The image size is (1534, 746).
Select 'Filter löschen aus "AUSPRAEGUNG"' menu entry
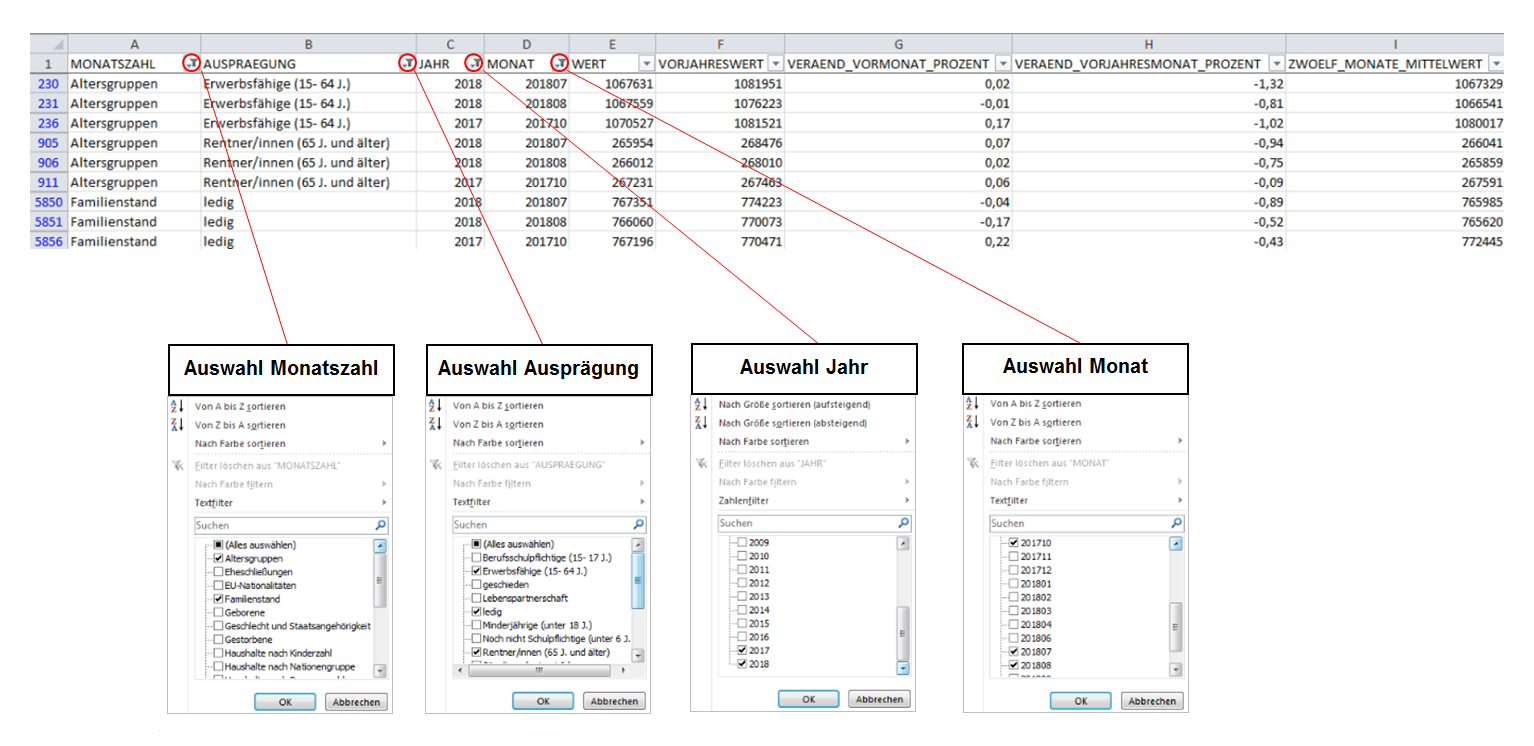click(x=529, y=465)
